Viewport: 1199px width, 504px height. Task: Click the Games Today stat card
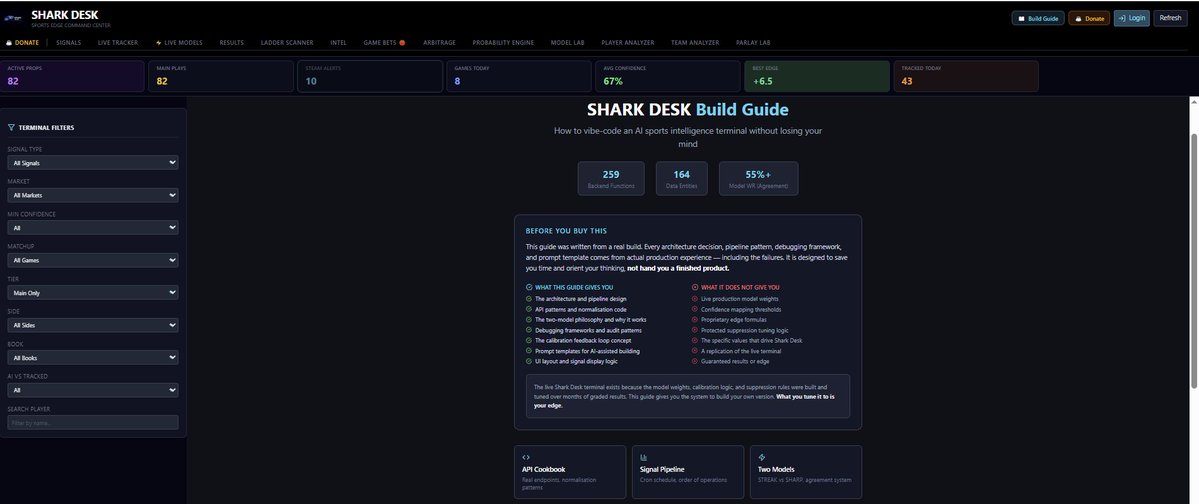[x=519, y=76]
